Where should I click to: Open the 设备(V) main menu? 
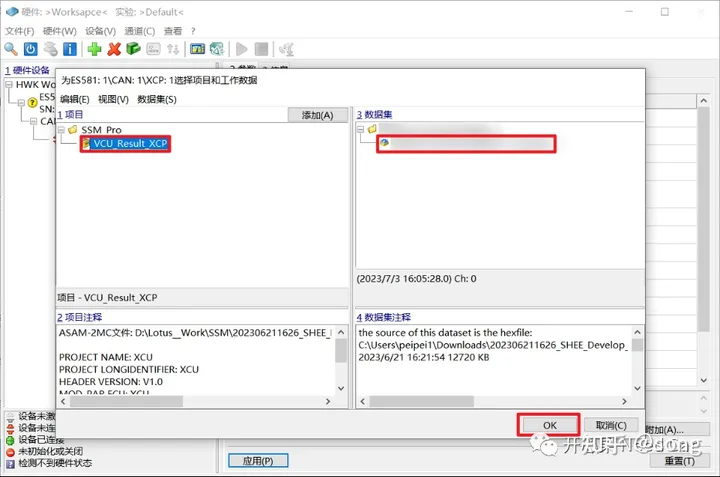(x=101, y=31)
